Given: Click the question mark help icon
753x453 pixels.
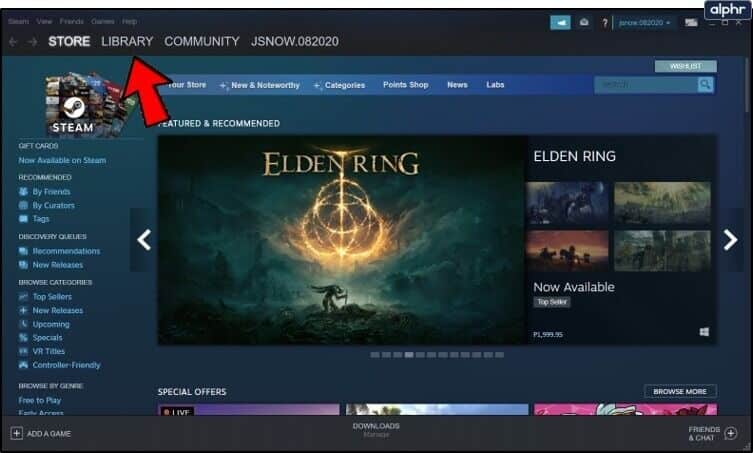Looking at the screenshot, I should coord(605,23).
